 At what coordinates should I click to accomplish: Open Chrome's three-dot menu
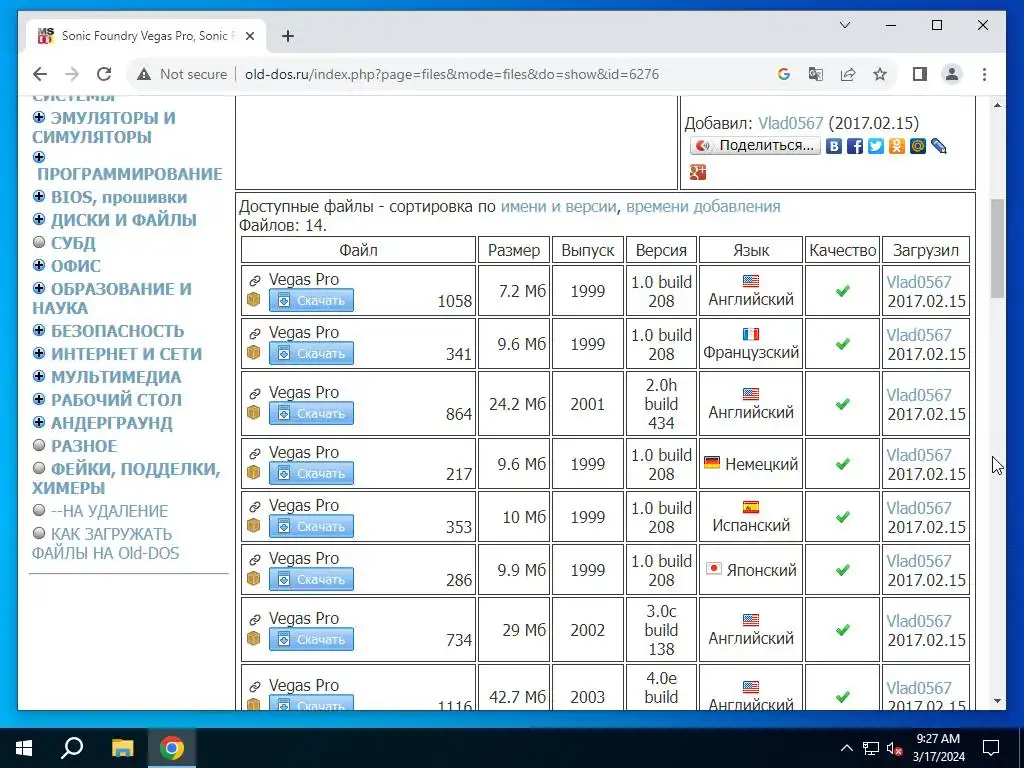point(984,74)
